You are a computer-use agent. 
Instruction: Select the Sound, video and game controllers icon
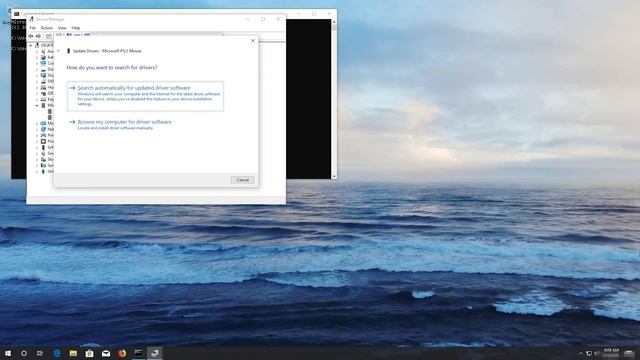(x=43, y=153)
